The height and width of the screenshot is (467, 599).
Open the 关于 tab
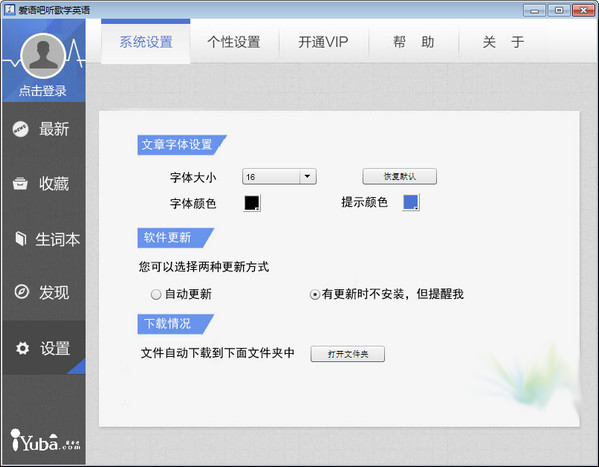click(x=503, y=42)
